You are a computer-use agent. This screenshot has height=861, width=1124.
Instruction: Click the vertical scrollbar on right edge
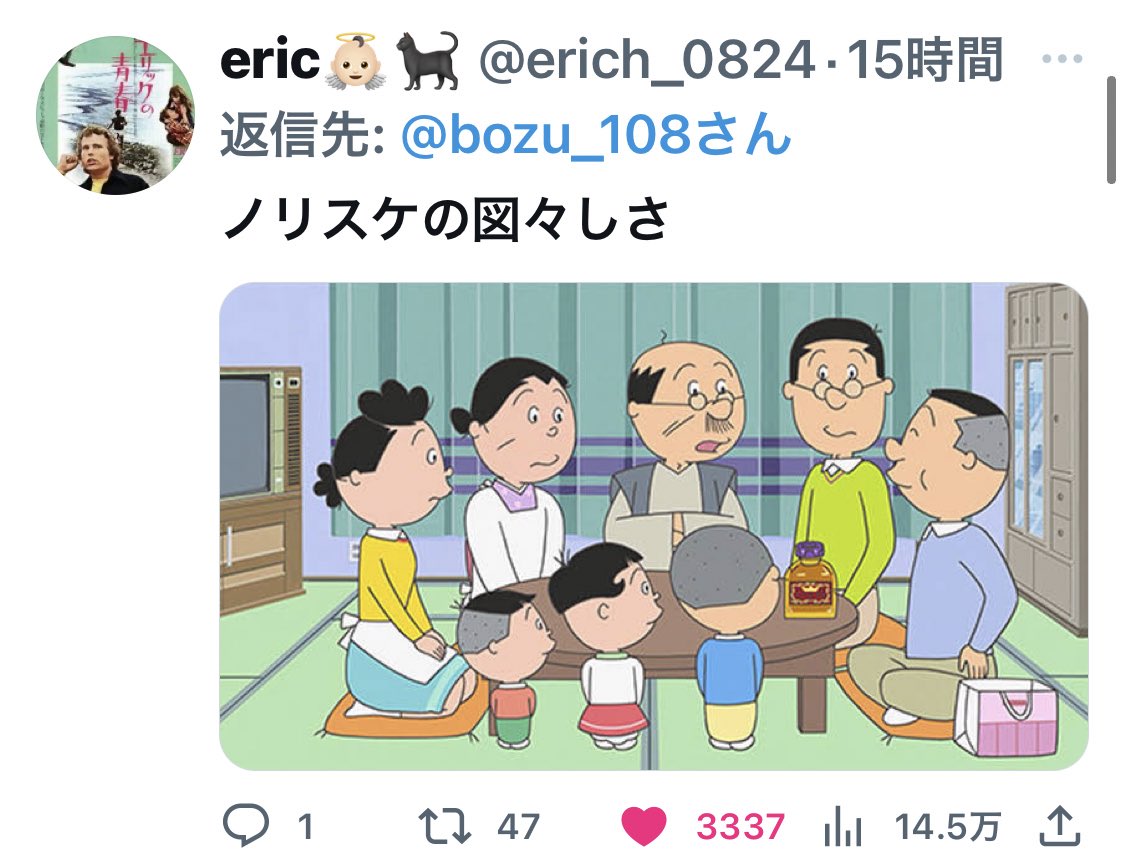point(1111,130)
